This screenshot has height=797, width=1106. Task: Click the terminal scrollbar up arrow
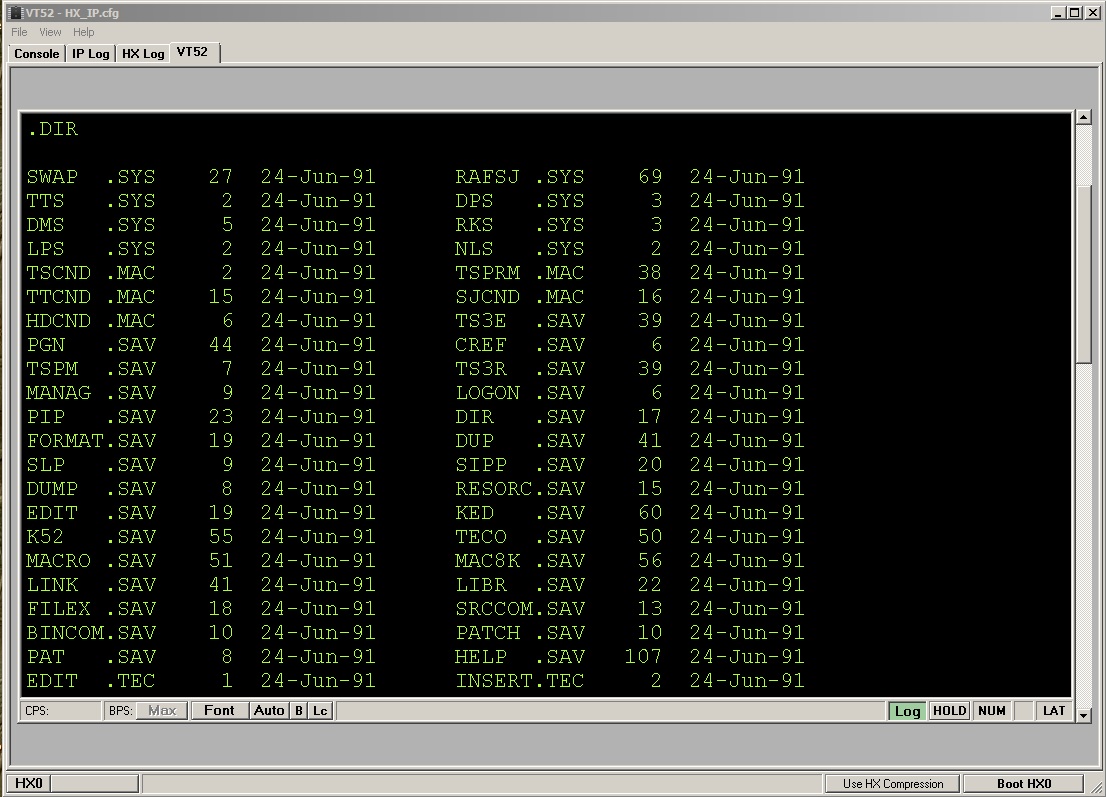coord(1083,118)
